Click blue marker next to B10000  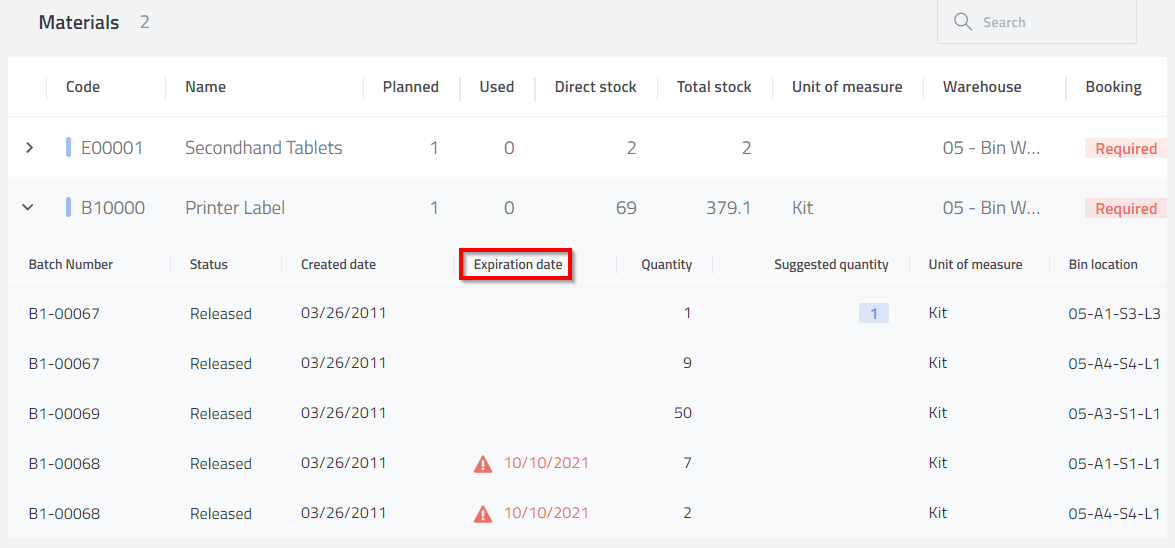69,208
